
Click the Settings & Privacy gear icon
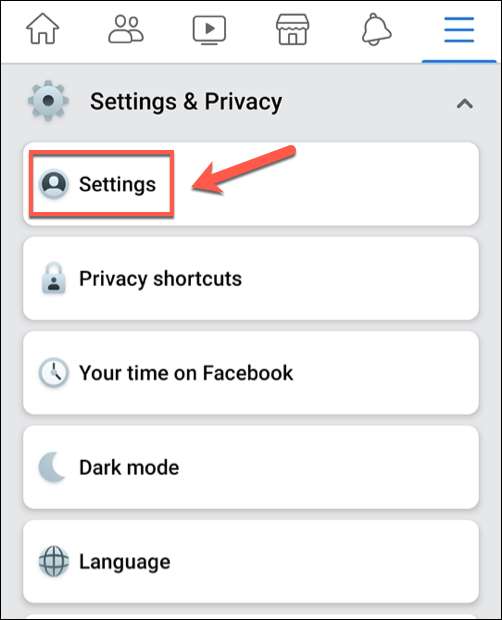coord(48,101)
